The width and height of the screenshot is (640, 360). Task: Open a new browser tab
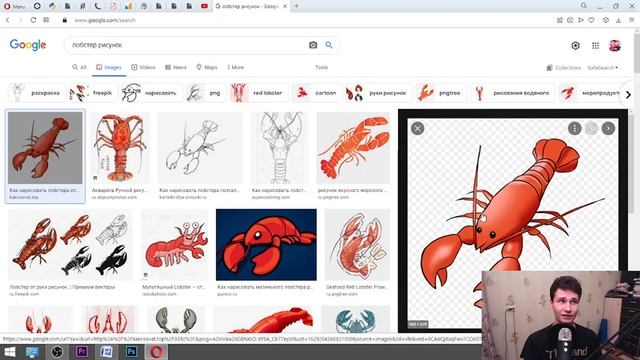[296, 6]
